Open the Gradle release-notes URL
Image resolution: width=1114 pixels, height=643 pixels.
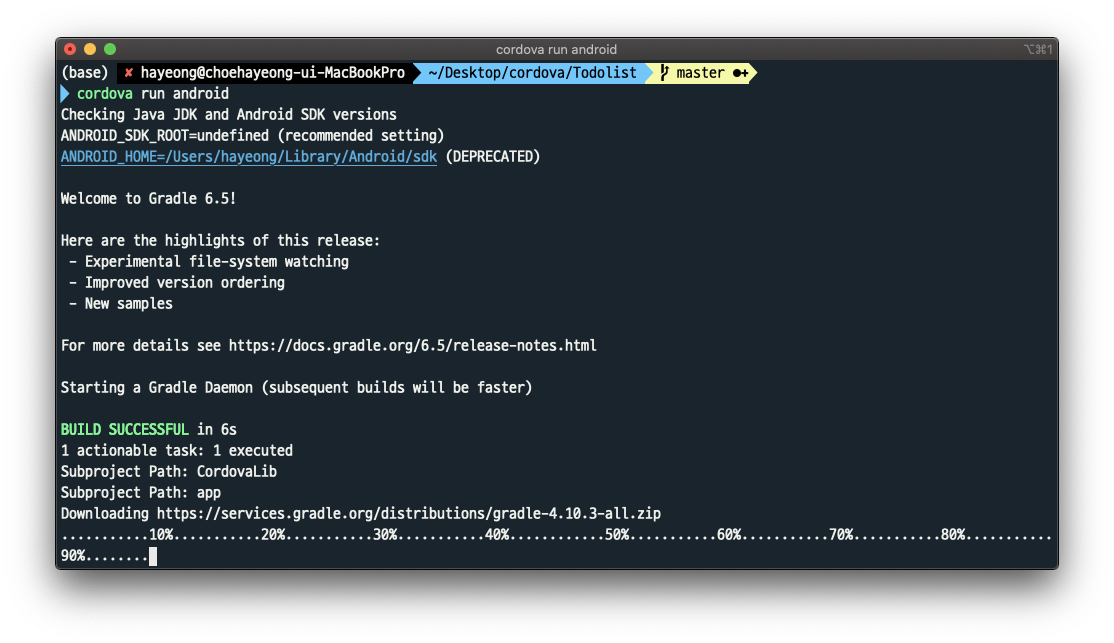413,345
